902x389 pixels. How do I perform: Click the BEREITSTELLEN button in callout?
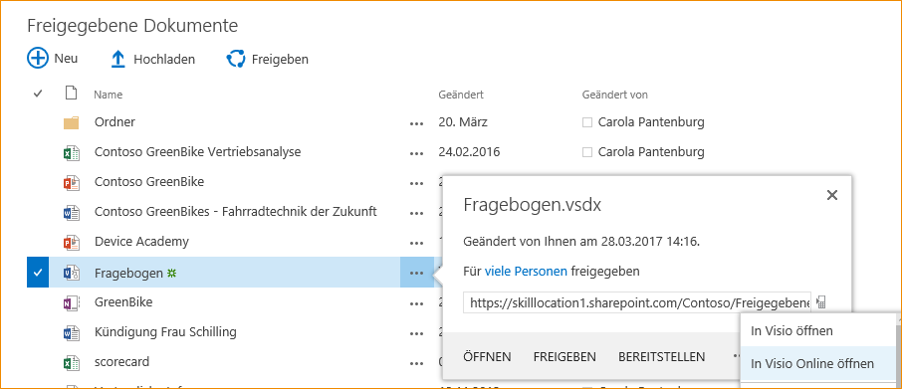[662, 357]
